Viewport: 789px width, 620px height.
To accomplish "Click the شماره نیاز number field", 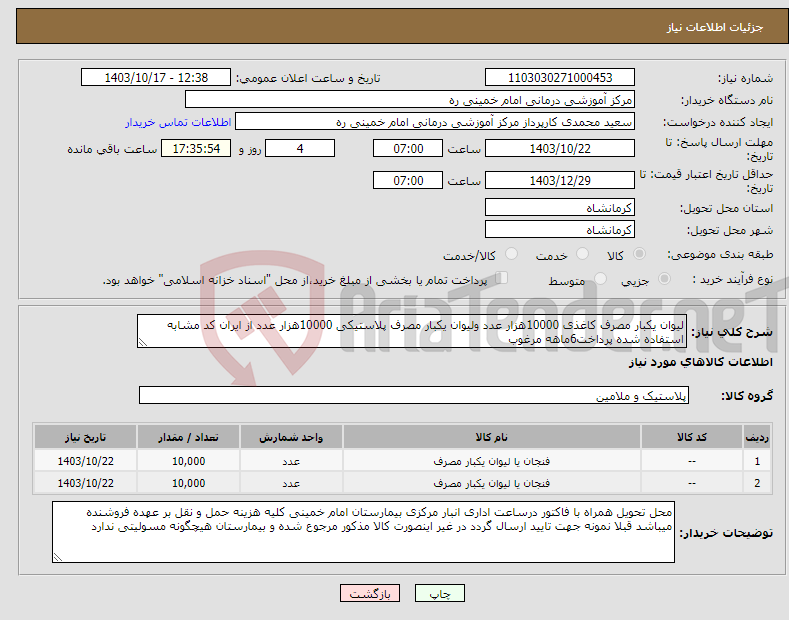I will [x=560, y=78].
